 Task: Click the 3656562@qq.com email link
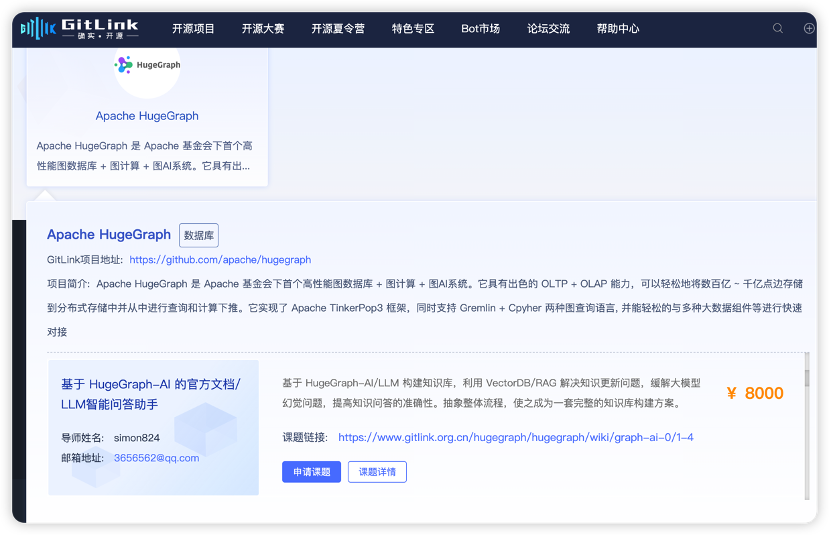(157, 458)
